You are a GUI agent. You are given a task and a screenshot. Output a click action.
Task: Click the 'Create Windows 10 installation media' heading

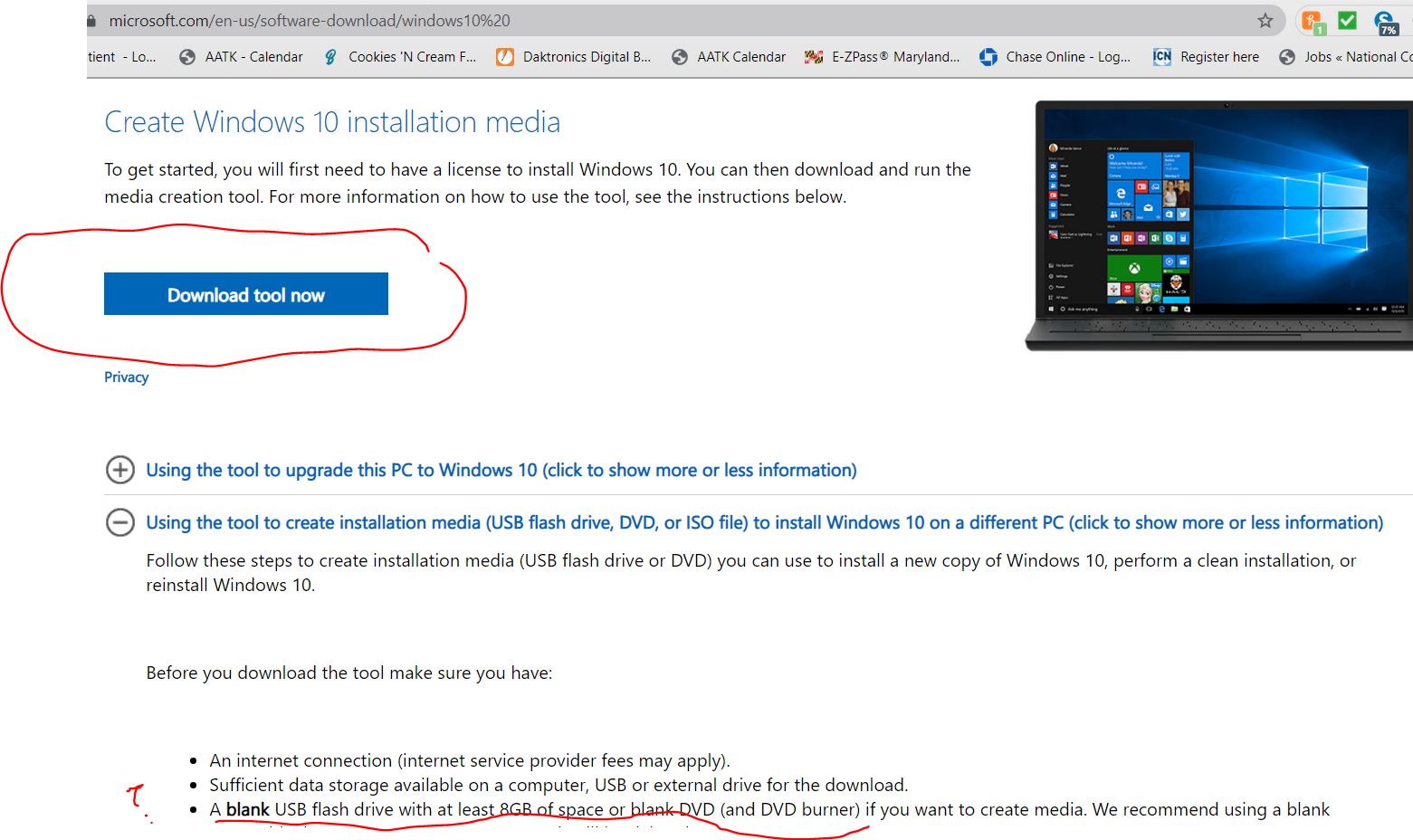pos(332,122)
